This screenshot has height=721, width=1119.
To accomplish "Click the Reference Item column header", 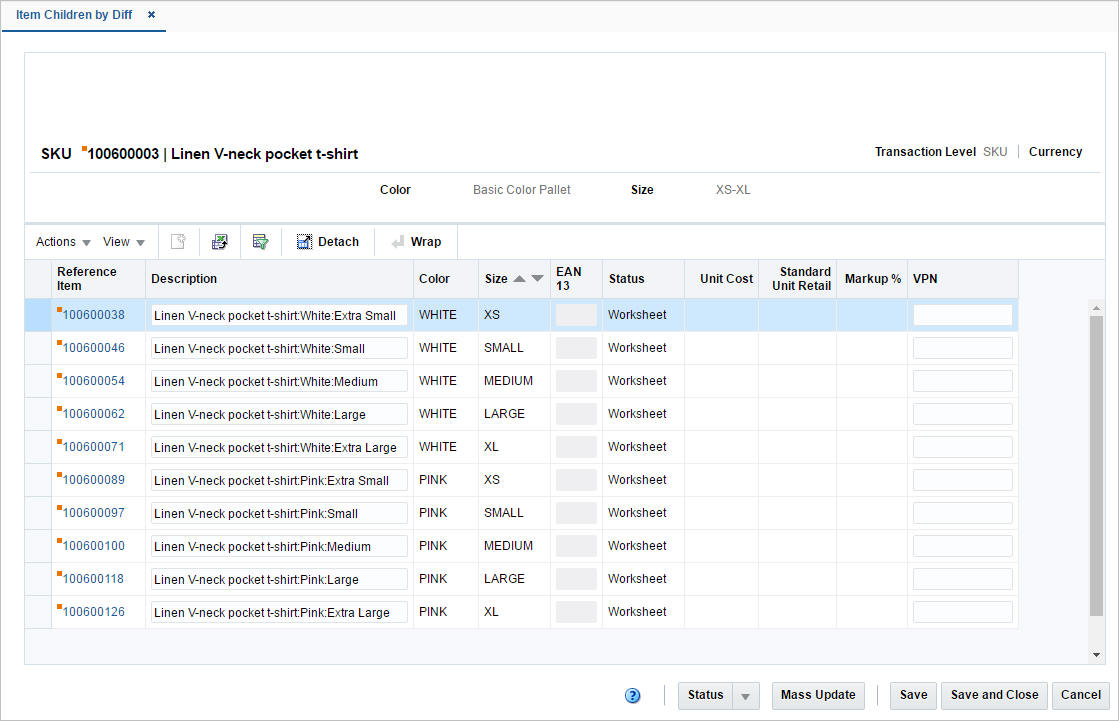I will tap(98, 279).
